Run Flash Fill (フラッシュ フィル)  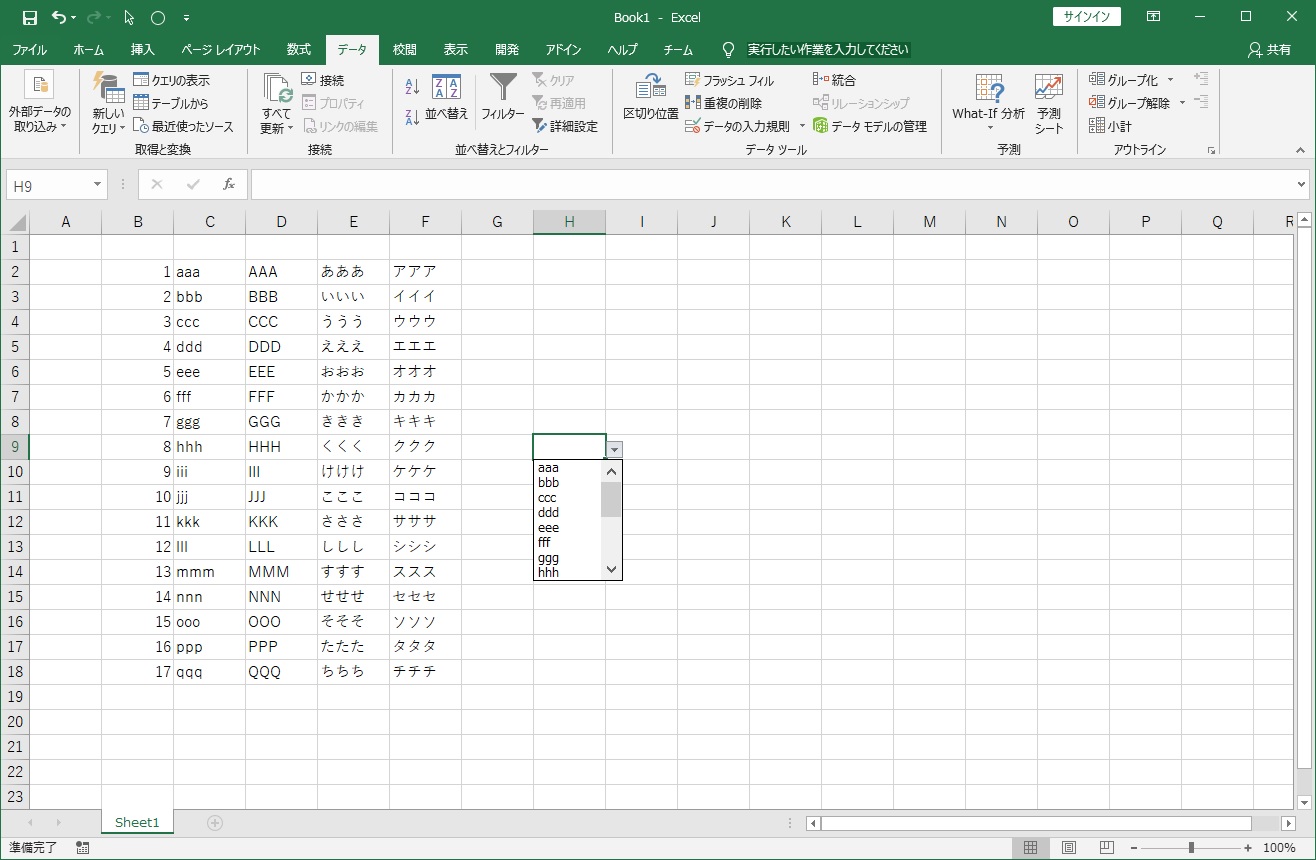coord(730,80)
